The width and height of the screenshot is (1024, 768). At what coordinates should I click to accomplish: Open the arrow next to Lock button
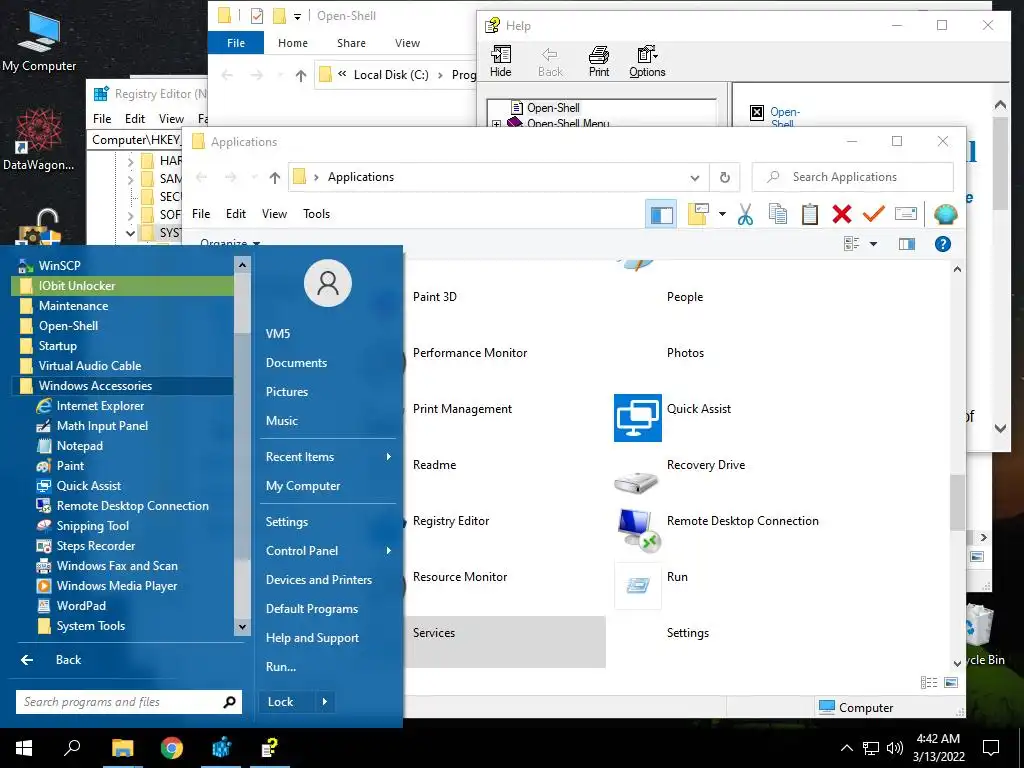(x=325, y=702)
